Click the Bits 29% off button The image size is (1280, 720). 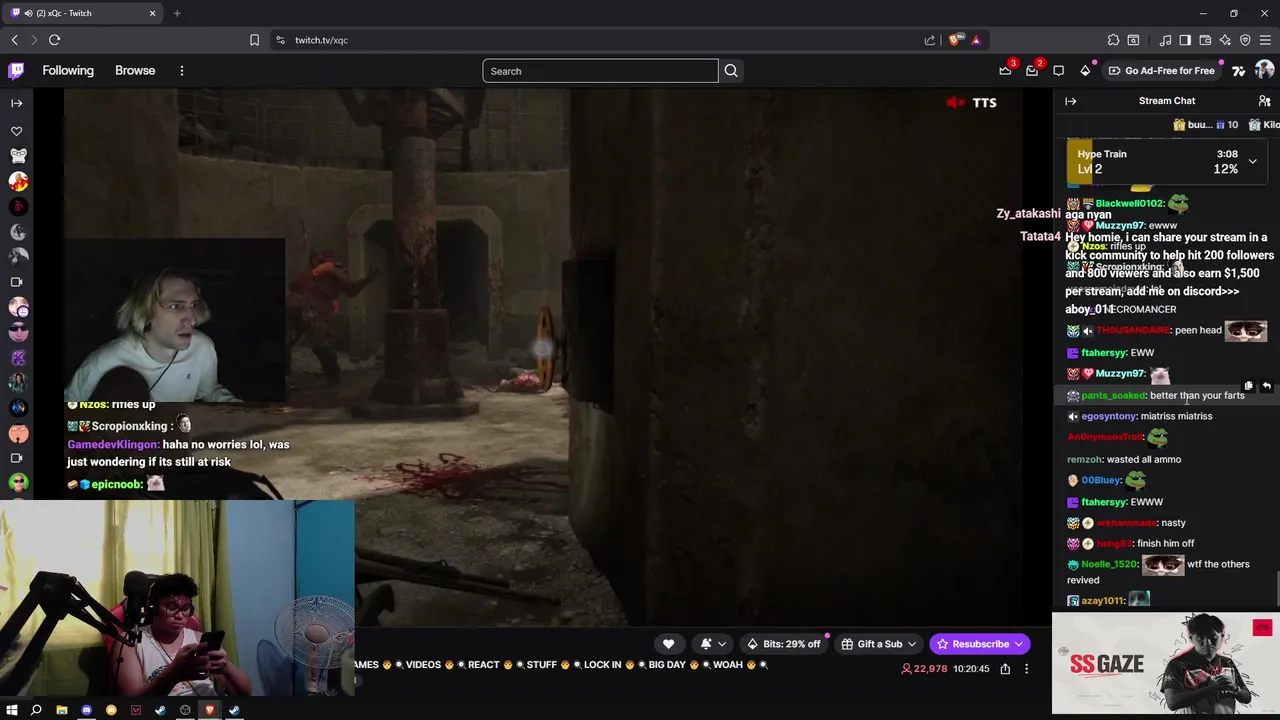pos(785,644)
